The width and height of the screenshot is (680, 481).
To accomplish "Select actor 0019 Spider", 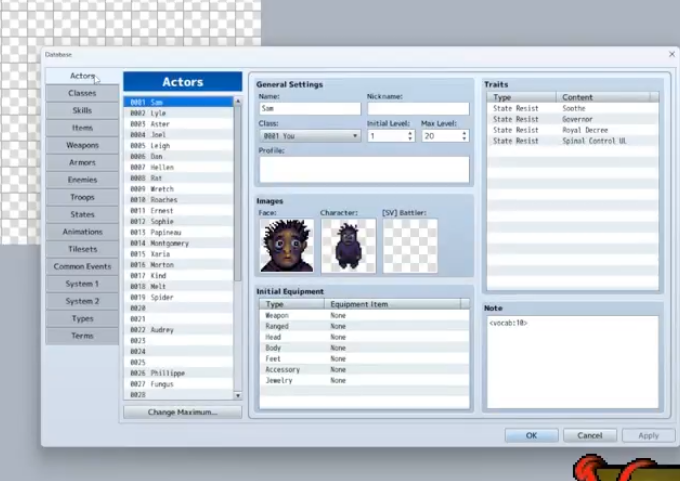I will point(179,298).
